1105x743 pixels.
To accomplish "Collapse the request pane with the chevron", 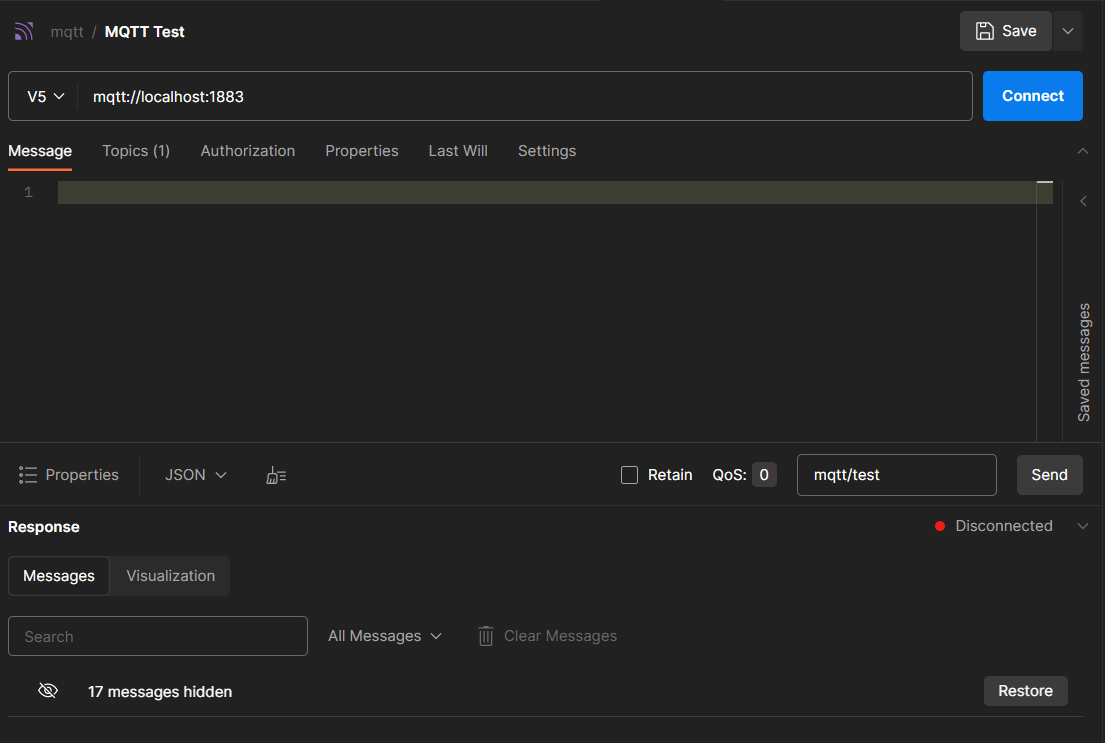I will coord(1082,151).
